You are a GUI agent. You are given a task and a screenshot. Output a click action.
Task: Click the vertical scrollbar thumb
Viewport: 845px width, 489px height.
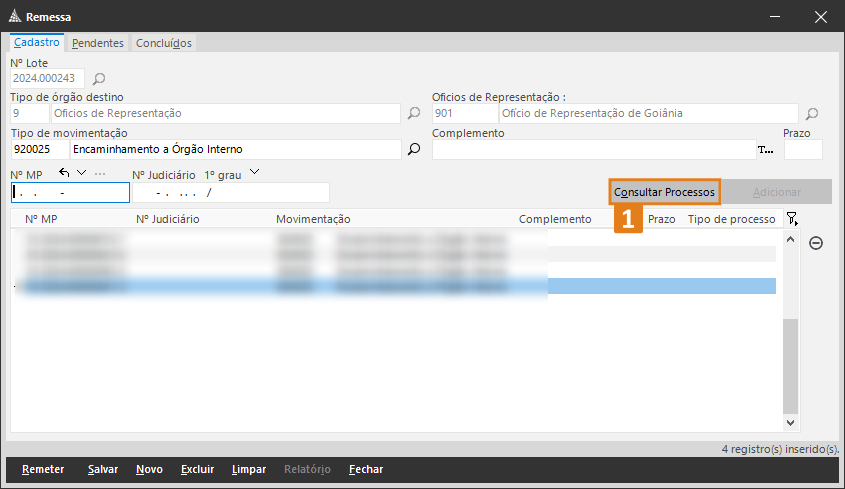[791, 366]
